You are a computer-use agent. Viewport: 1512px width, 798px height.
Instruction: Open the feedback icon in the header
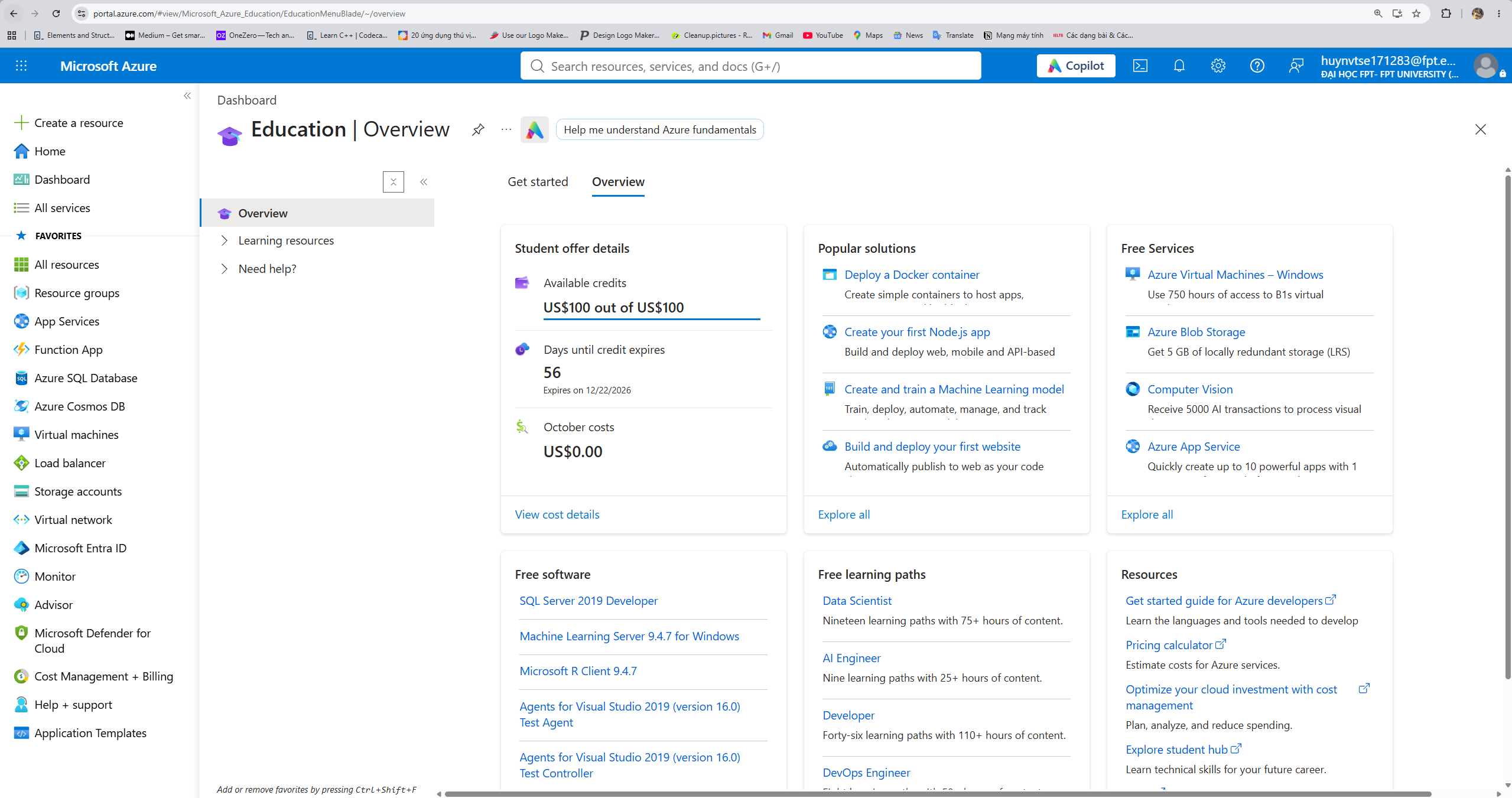point(1296,66)
